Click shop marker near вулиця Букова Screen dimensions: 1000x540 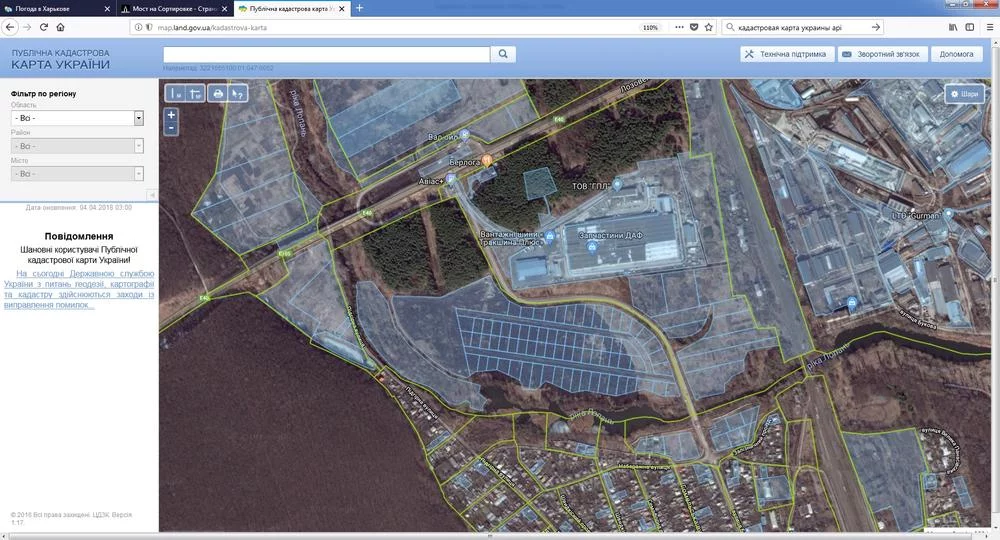click(851, 303)
